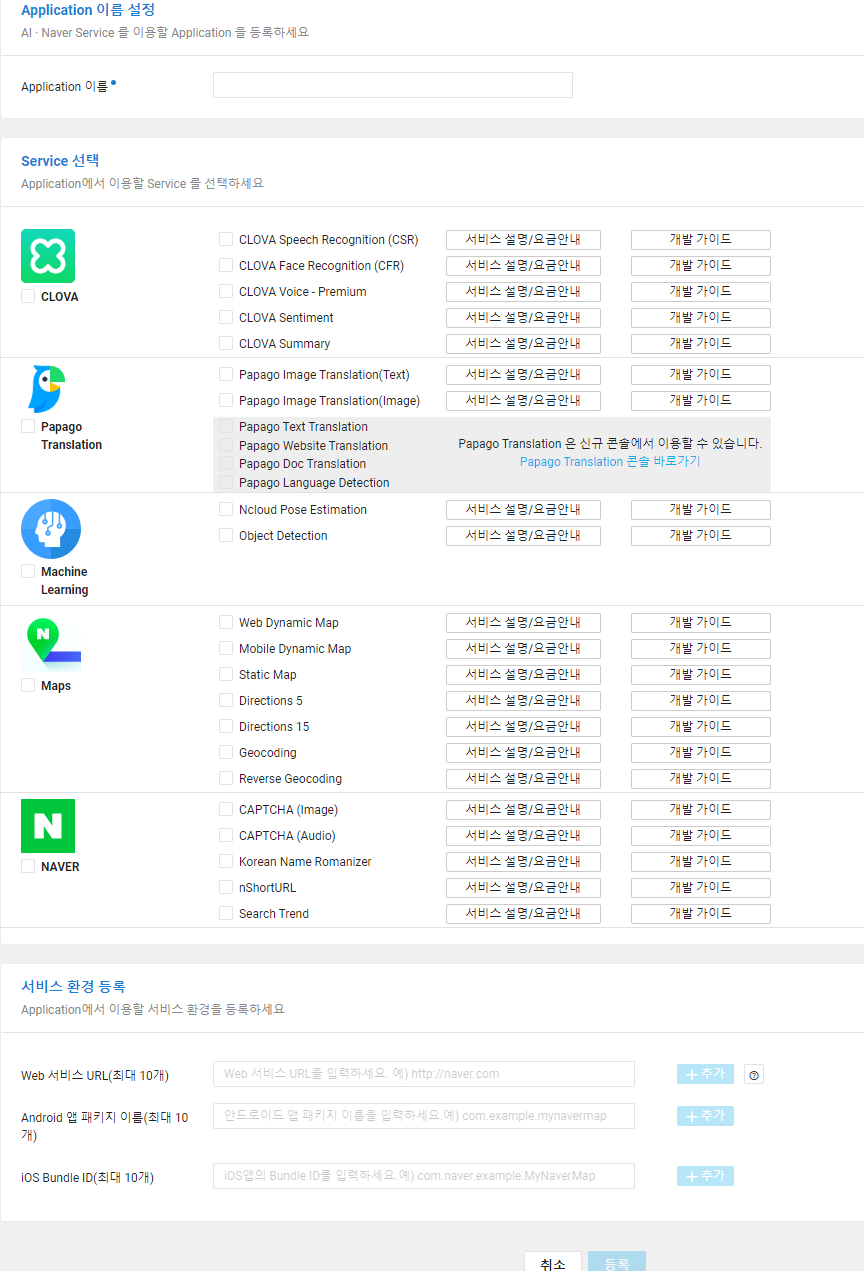Image resolution: width=864 pixels, height=1271 pixels.
Task: Click the CLOVA green logo icon
Action: point(48,256)
